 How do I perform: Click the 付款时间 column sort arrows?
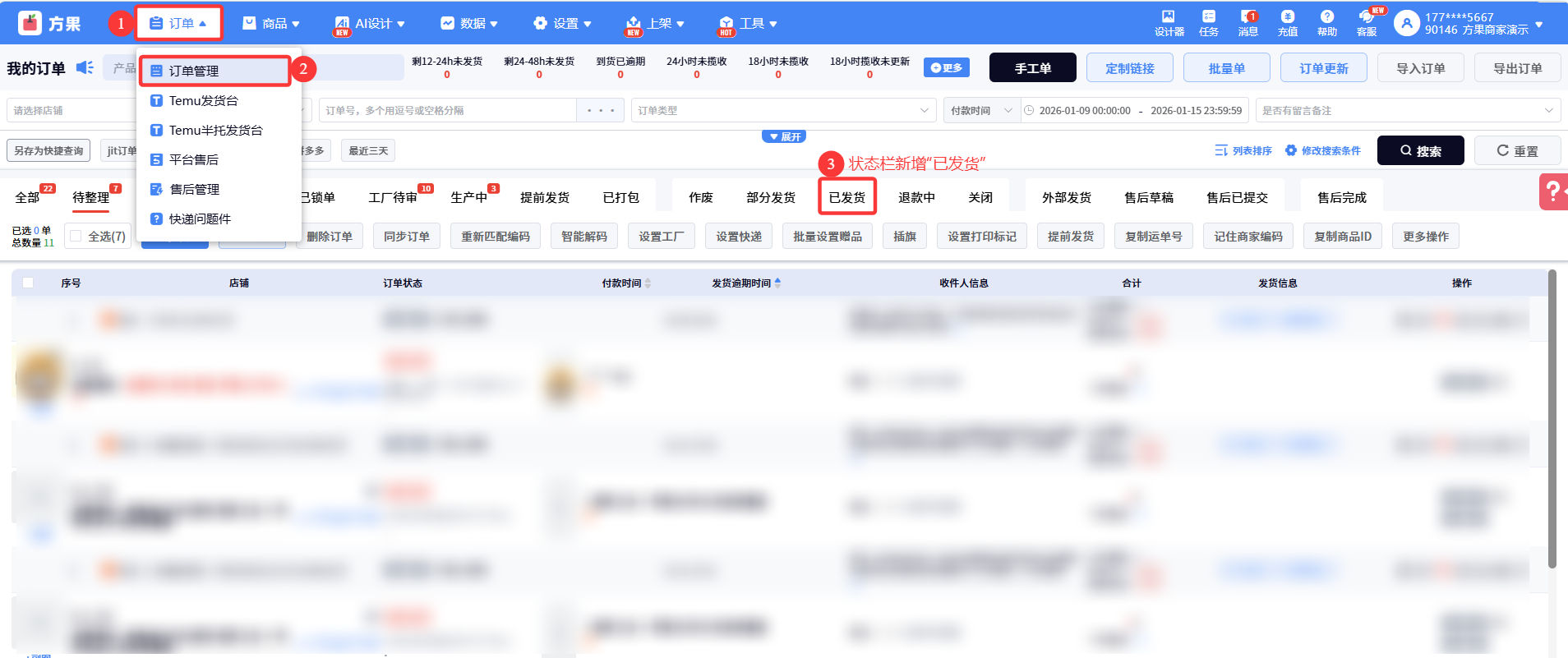click(x=648, y=283)
